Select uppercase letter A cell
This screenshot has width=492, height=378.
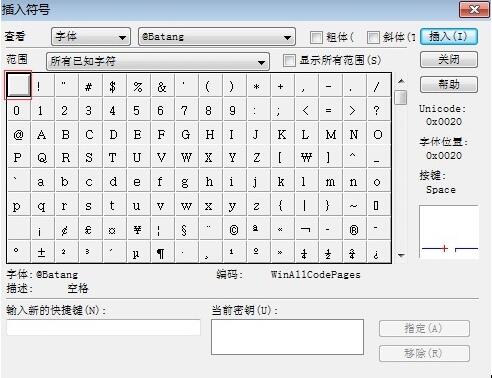click(42, 134)
